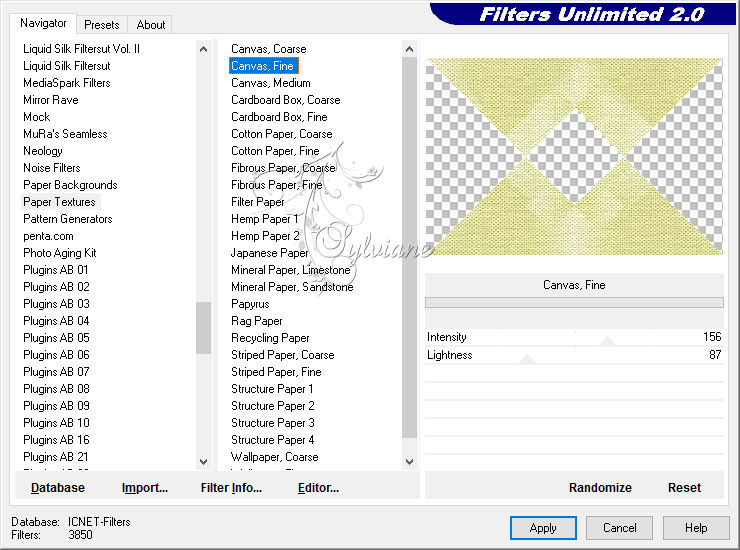This screenshot has height=550, width=740.
Task: Choose Structure Paper 1 filter
Action: pyautogui.click(x=272, y=389)
